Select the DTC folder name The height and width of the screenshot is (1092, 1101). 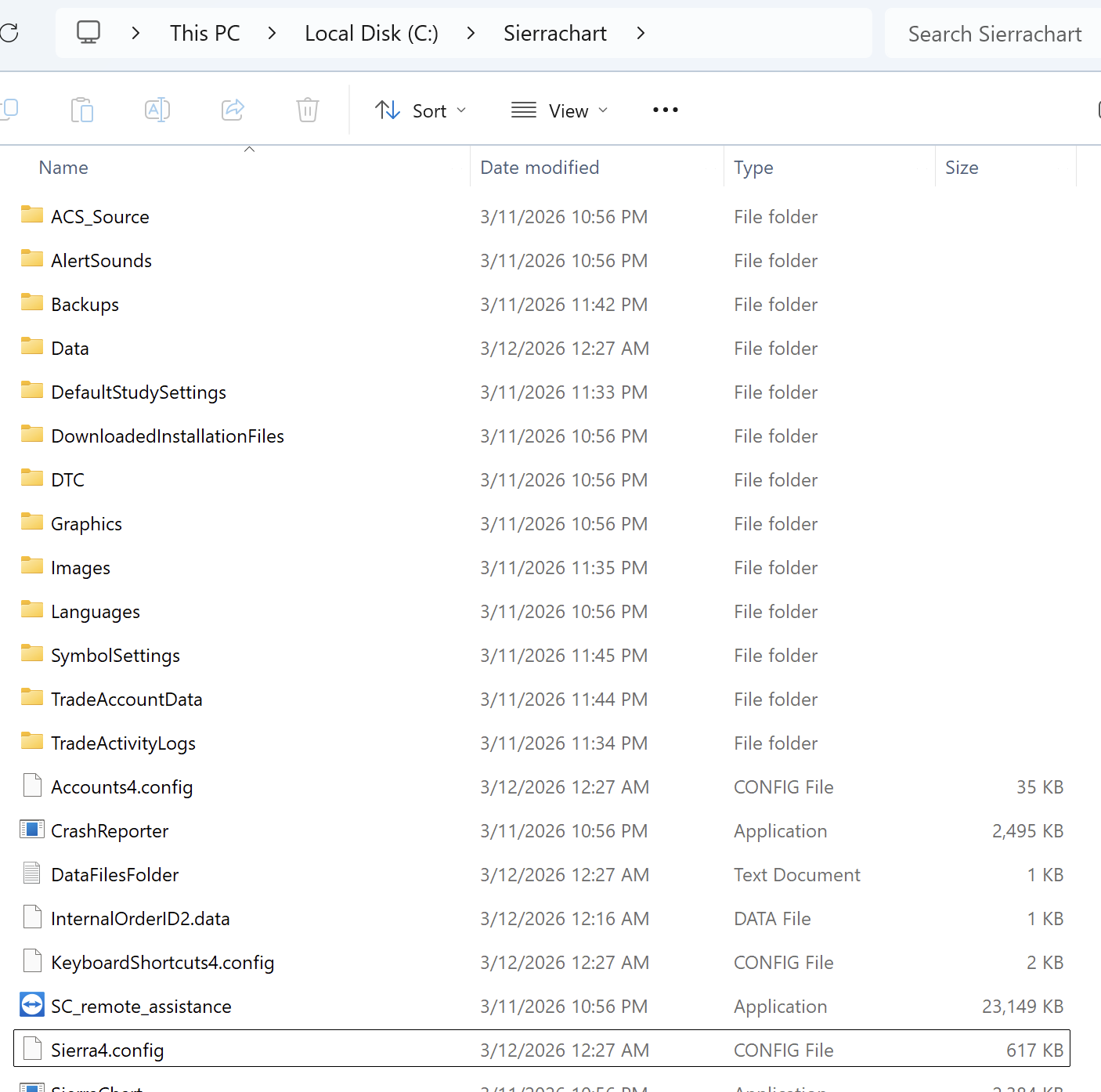click(68, 480)
